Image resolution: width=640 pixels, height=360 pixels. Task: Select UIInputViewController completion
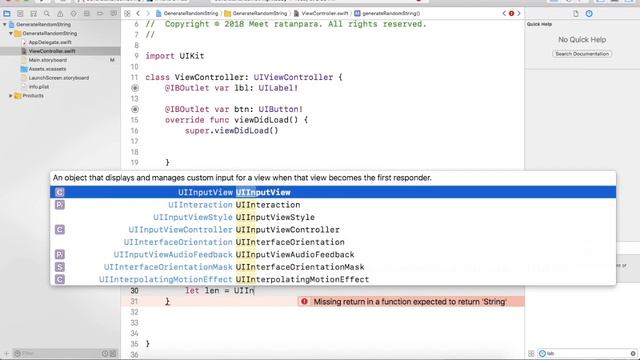tap(333, 230)
